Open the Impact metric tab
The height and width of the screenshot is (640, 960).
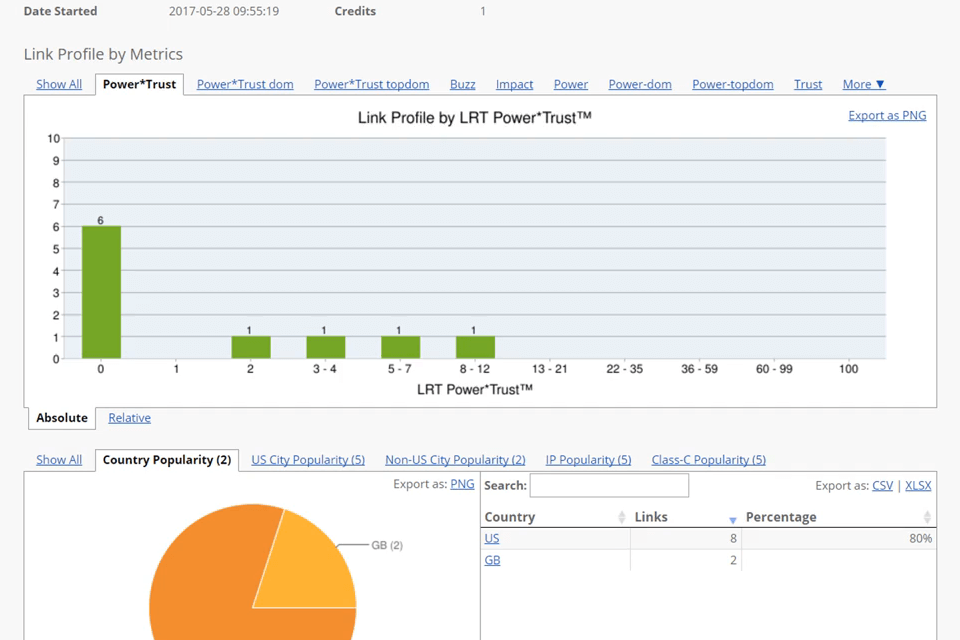pyautogui.click(x=514, y=84)
